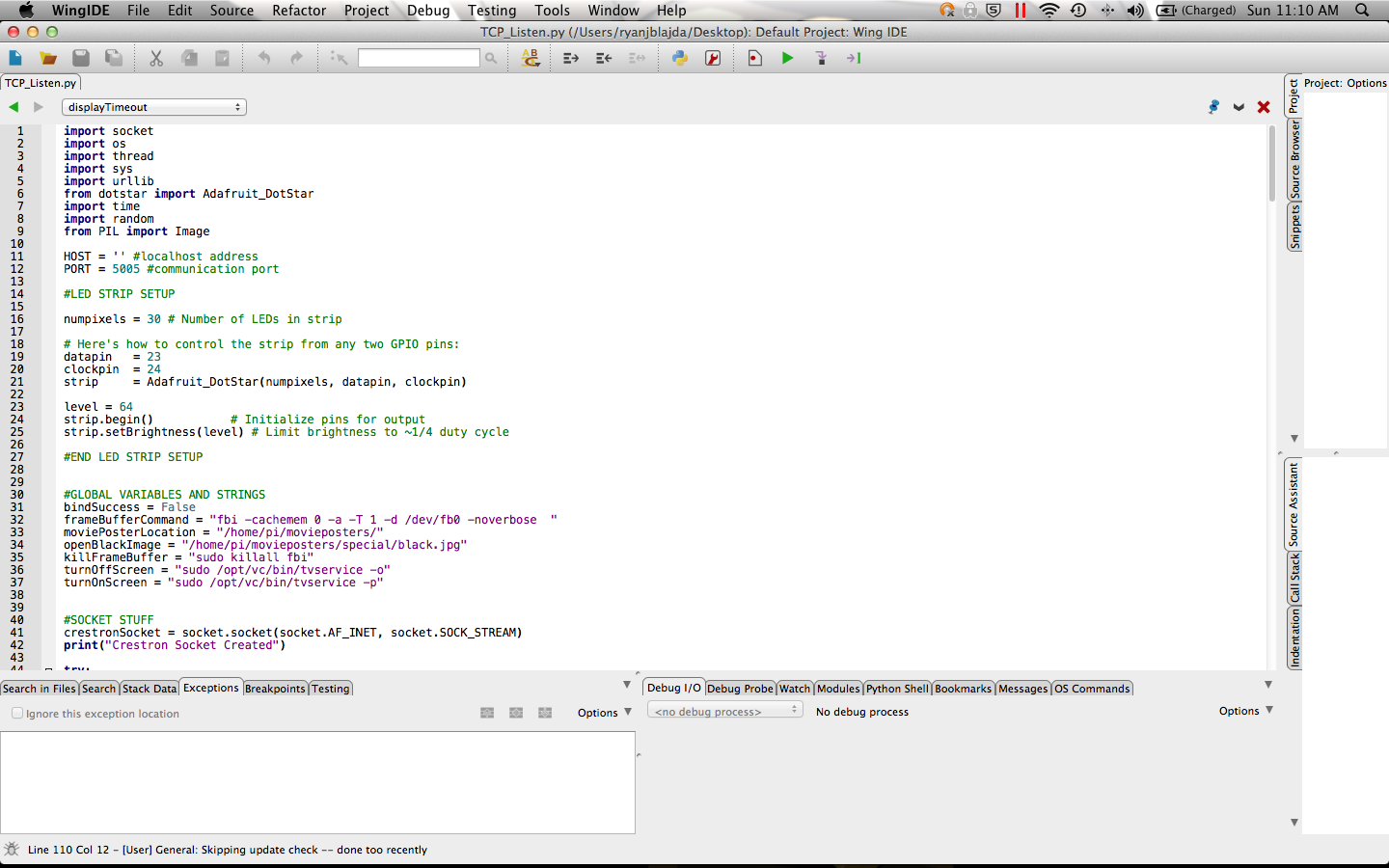This screenshot has width=1389, height=868.
Task: Switch to the Search in Files tab
Action: (x=39, y=689)
